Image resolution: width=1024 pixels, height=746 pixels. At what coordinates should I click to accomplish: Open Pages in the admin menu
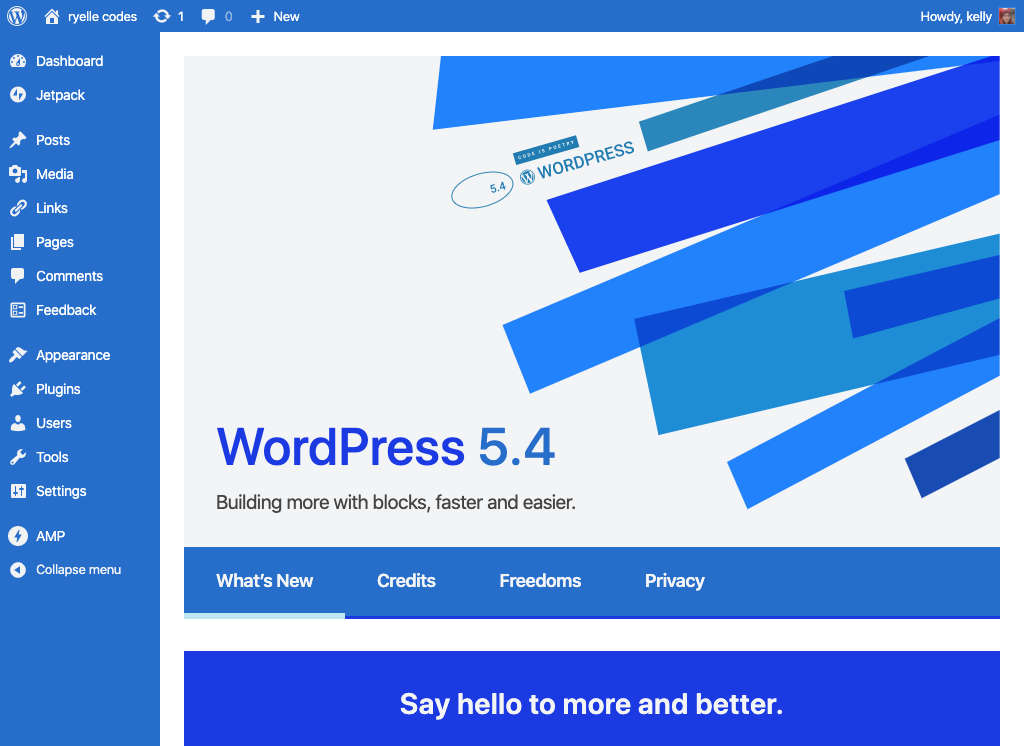click(55, 242)
